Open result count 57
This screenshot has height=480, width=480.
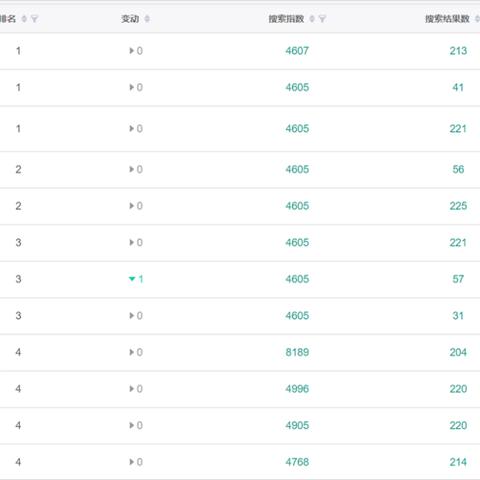[x=458, y=279]
